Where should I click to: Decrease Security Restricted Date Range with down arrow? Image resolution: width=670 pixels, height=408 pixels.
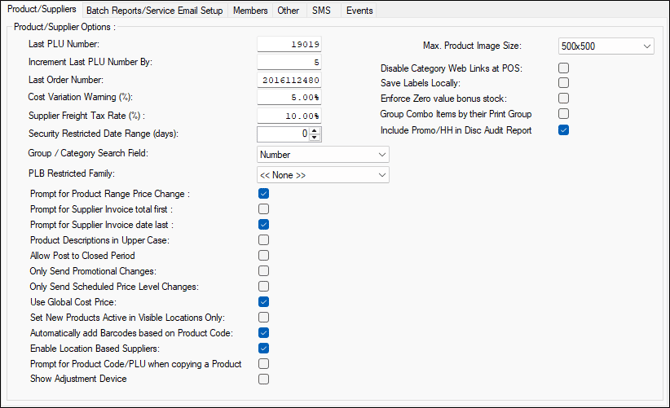(x=314, y=137)
